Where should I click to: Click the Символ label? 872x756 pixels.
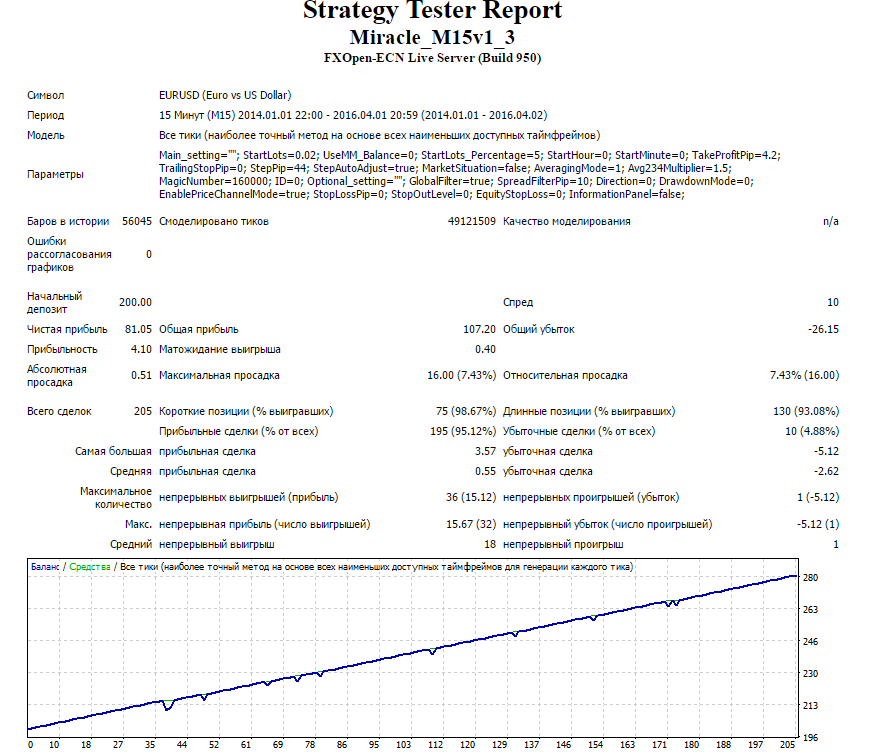pos(46,96)
